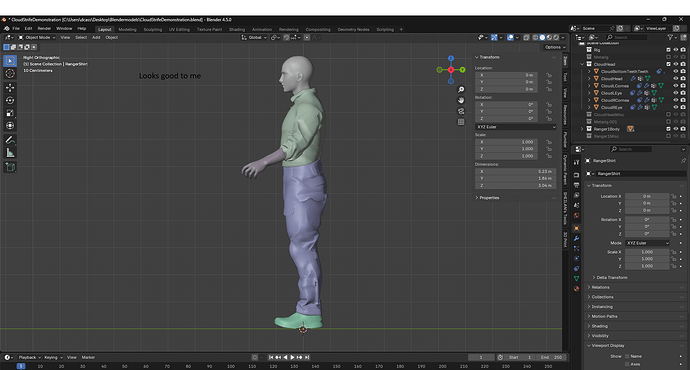
Task: Open the Scene properties tab
Action: coord(576,205)
